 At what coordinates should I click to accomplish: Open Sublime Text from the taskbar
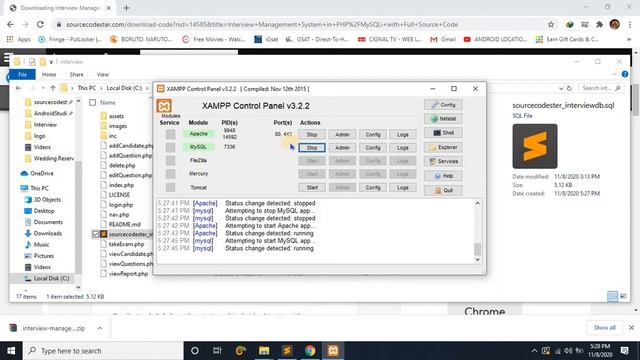(x=287, y=351)
